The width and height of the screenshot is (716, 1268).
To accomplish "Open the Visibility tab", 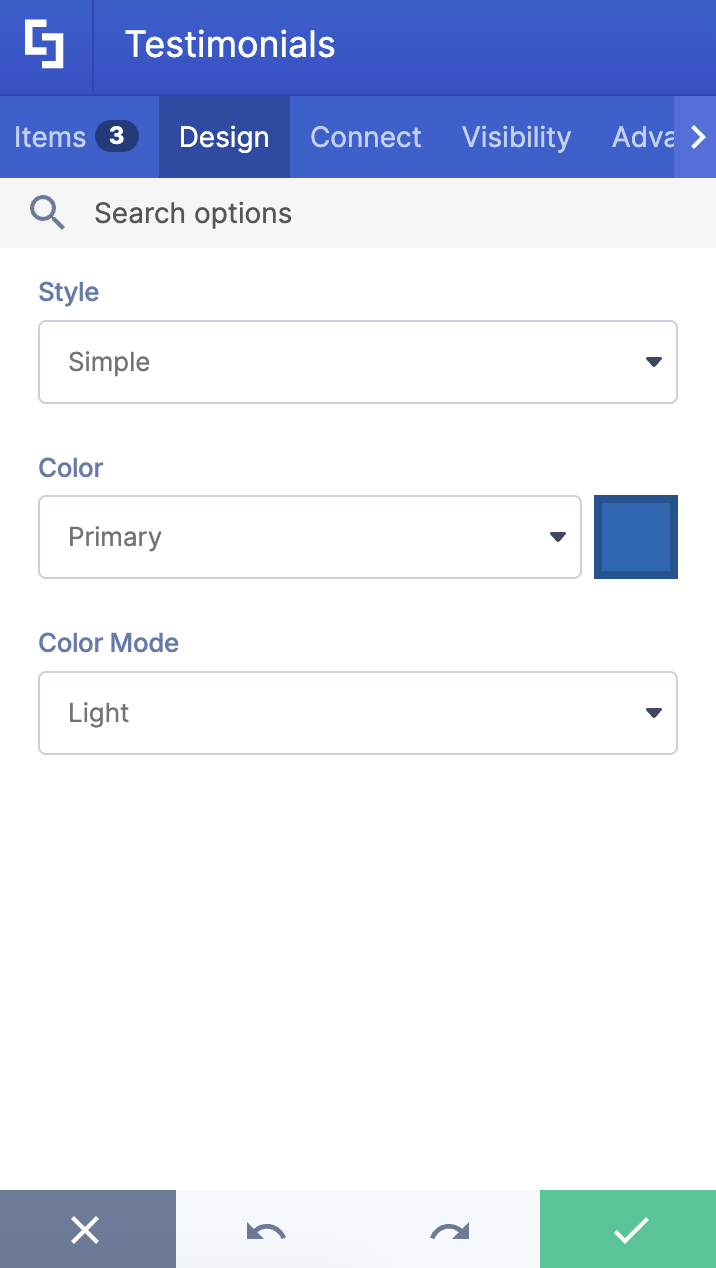I will (x=516, y=136).
